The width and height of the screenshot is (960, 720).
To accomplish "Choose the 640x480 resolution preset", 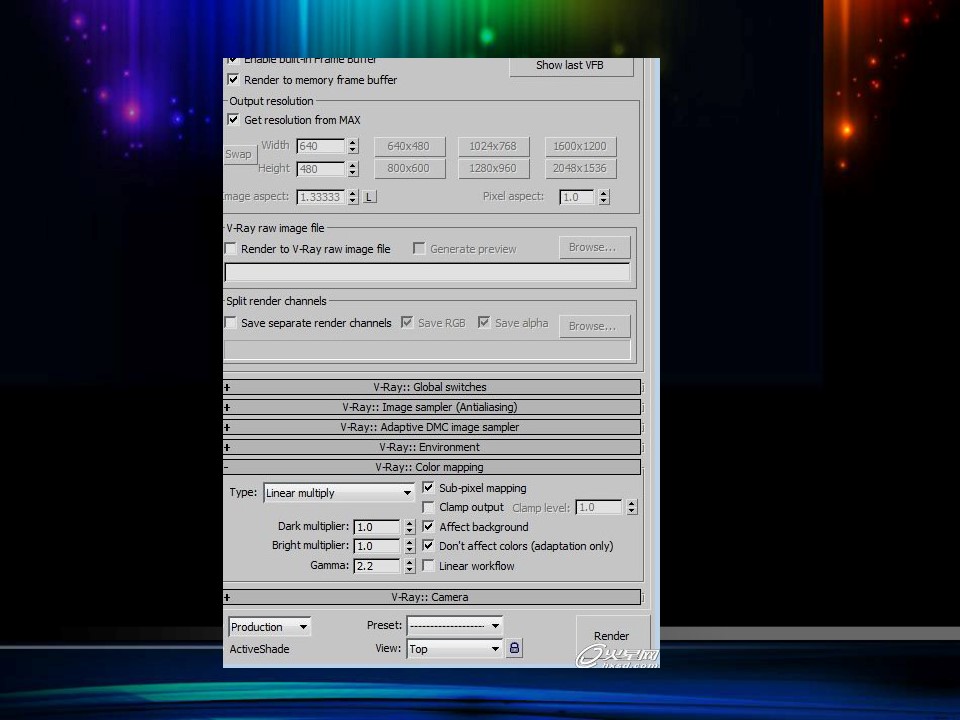I will (x=408, y=146).
